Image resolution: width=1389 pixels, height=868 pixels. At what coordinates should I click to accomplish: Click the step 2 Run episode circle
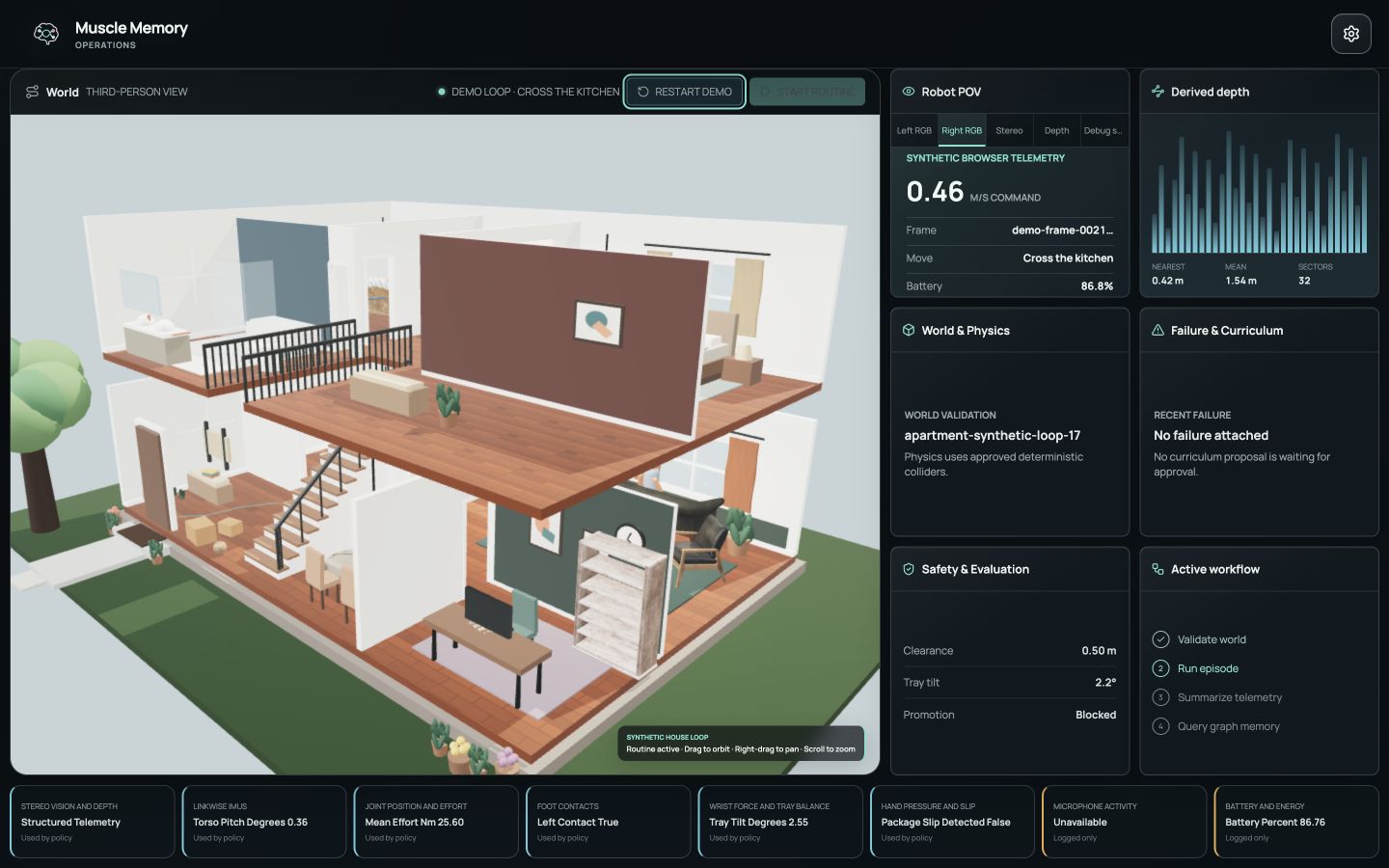click(x=1161, y=668)
